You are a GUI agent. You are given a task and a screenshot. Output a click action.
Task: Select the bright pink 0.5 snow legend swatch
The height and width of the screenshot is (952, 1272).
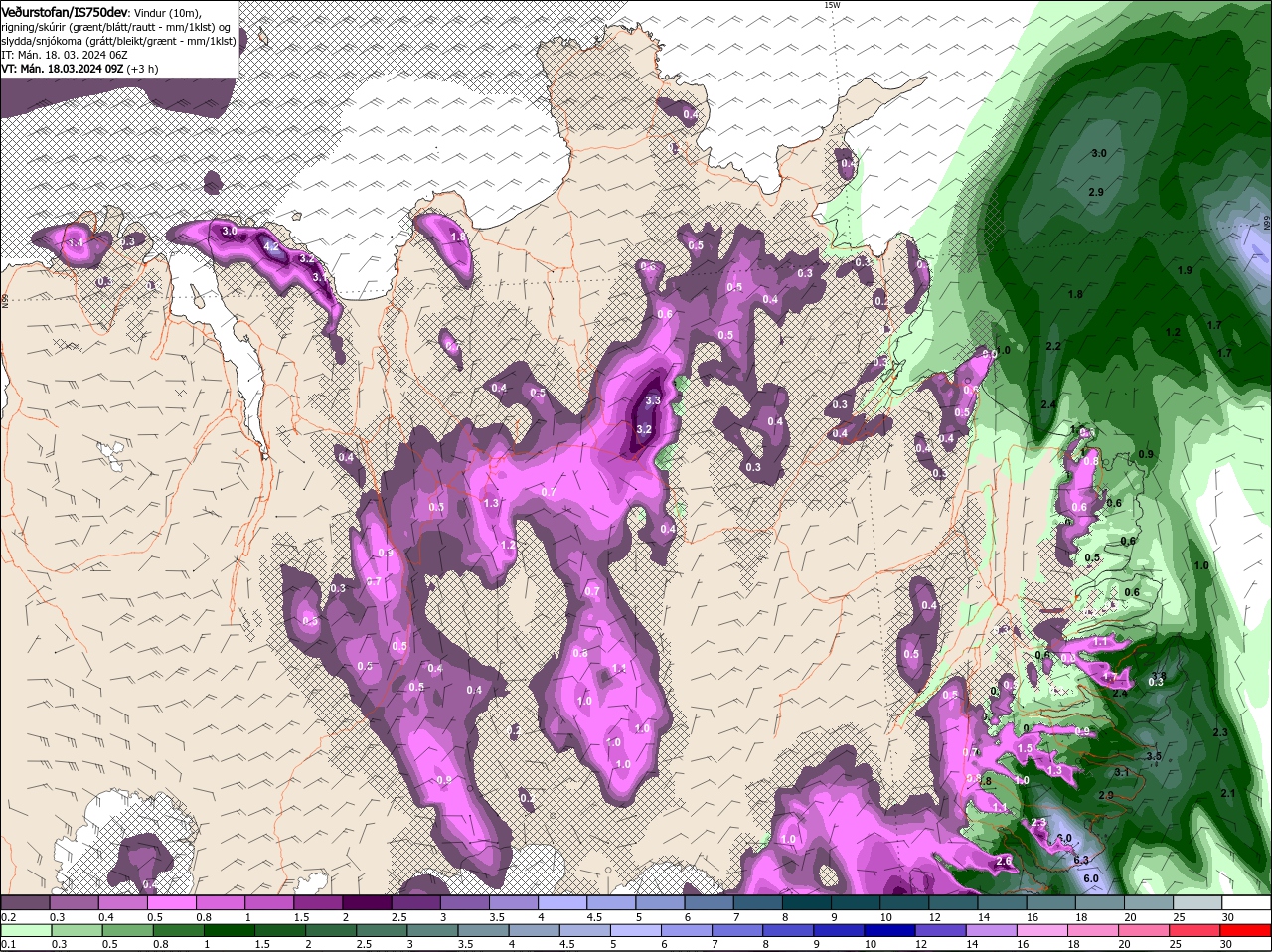pos(171,901)
